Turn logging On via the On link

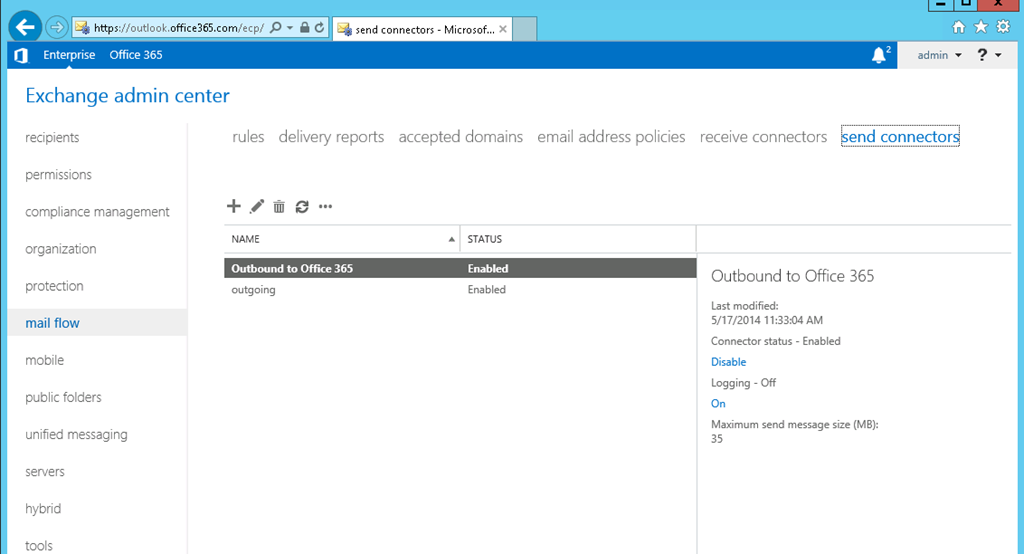[718, 404]
